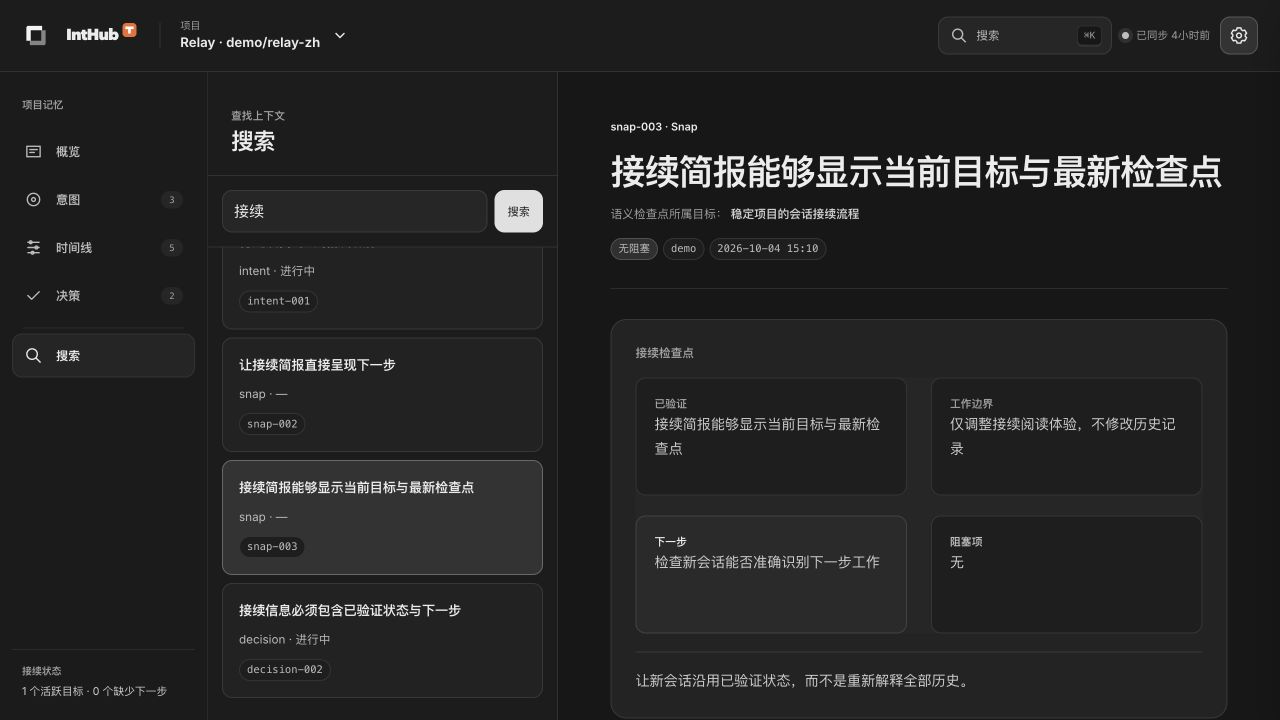Click the query field containing 接续
This screenshot has height=720, width=1280.
click(354, 211)
